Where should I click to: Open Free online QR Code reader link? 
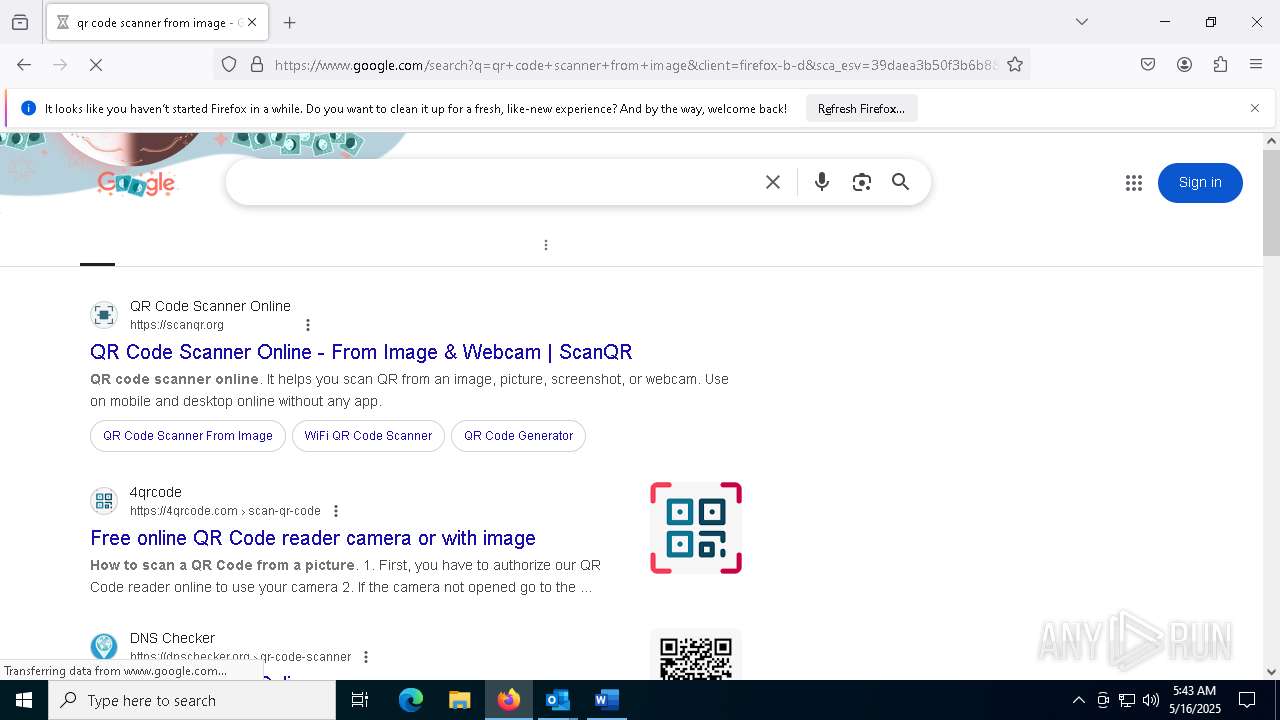pos(313,538)
